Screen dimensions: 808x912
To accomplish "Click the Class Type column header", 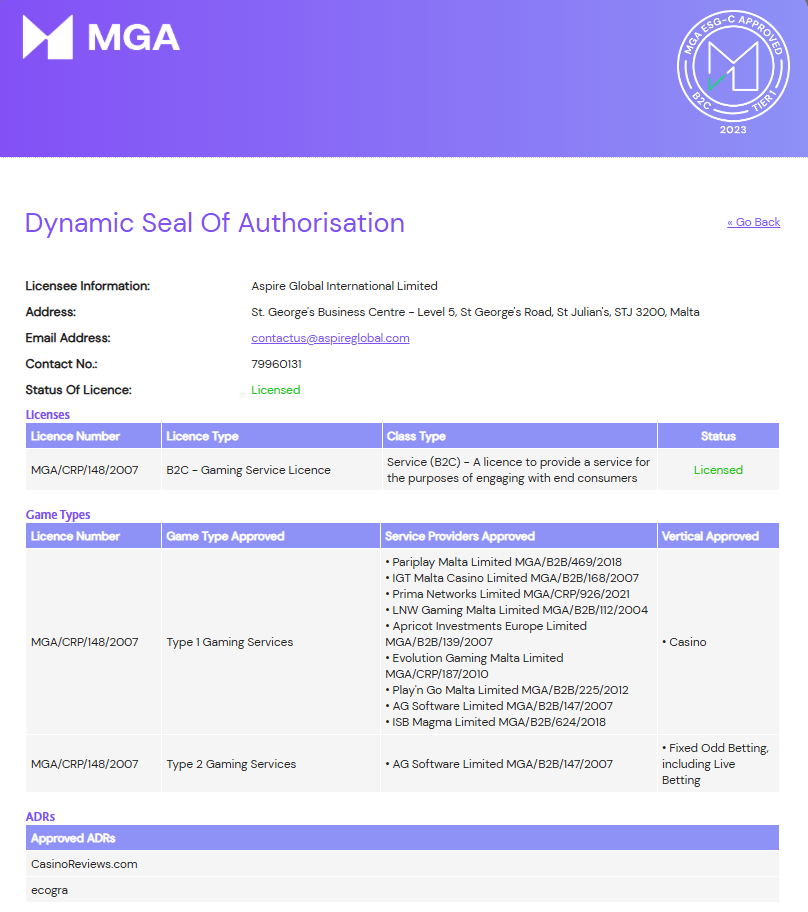I will [x=519, y=436].
